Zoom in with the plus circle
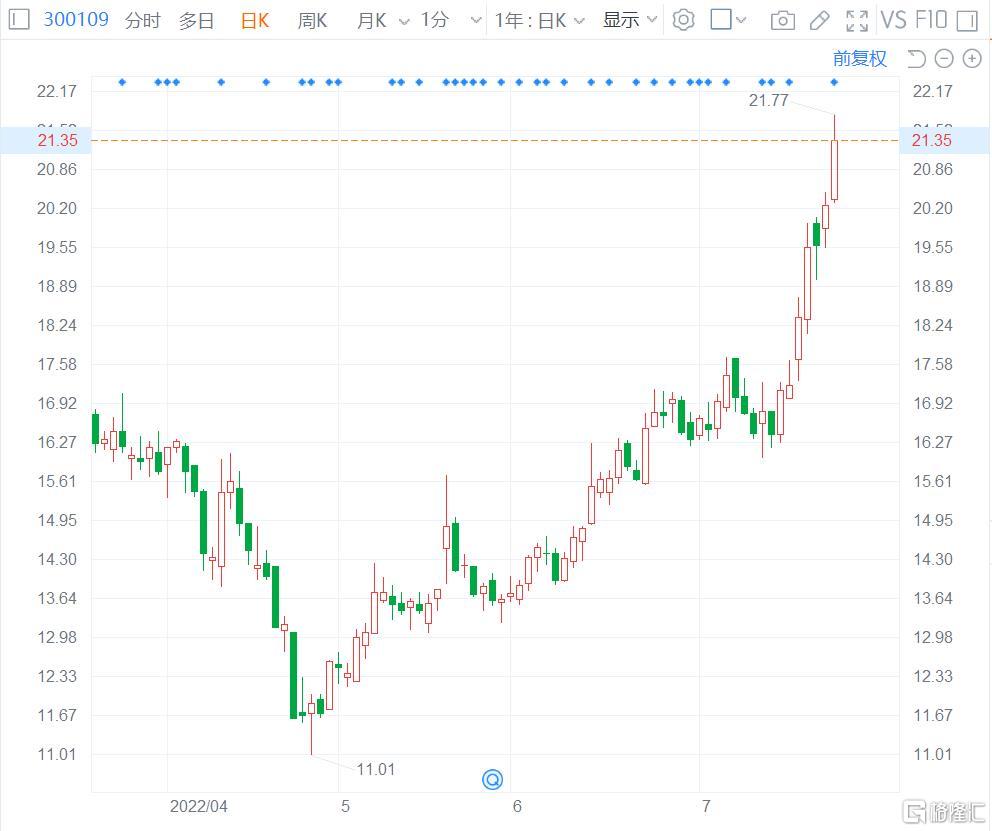 point(972,59)
